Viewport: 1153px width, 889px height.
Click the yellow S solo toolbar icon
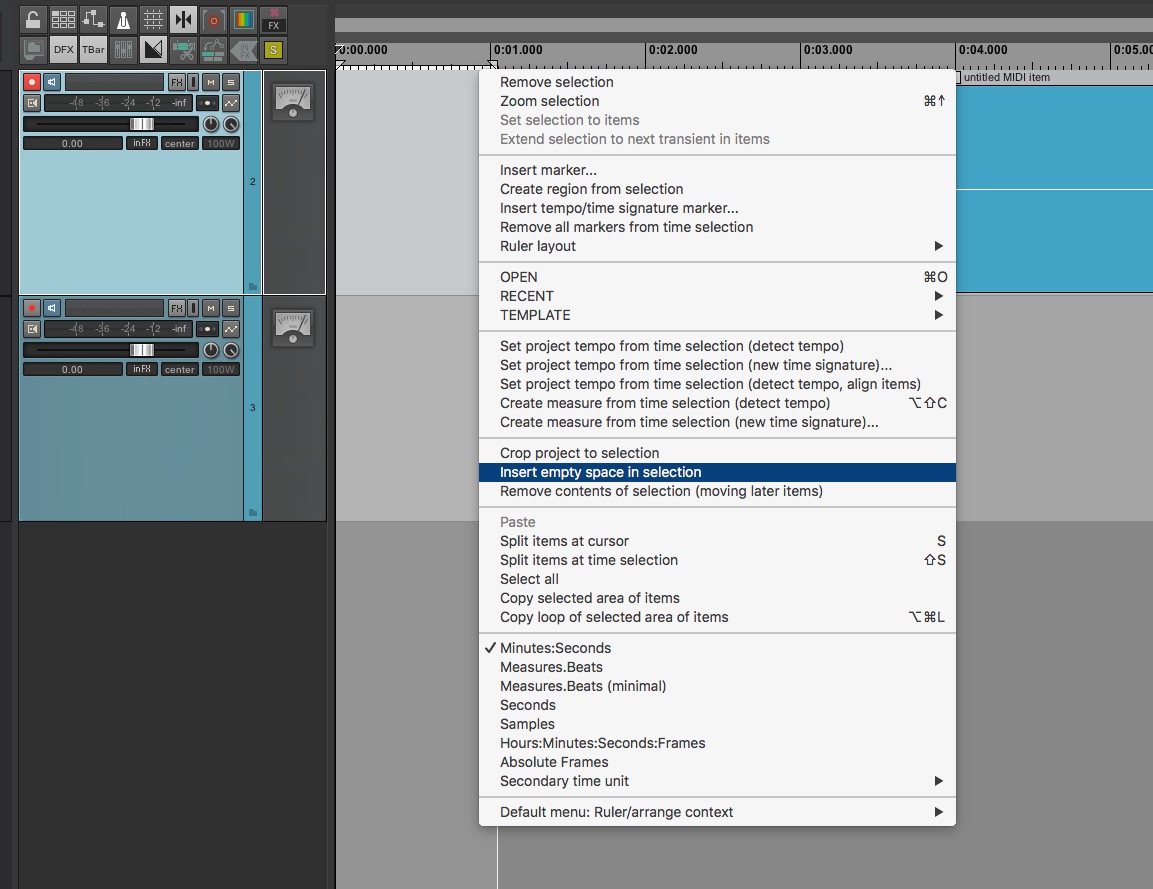click(274, 49)
